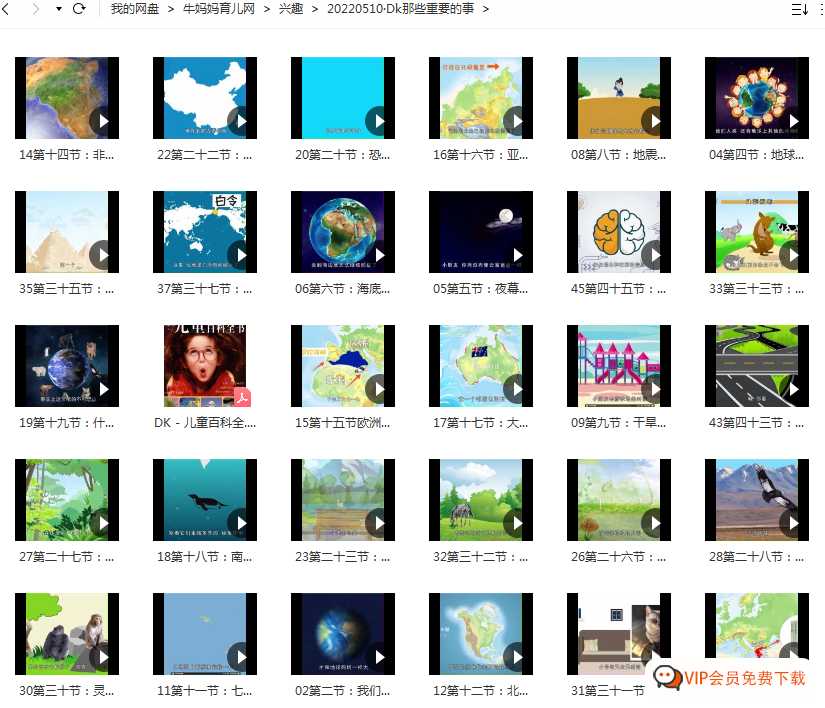Play video 35第三十五节 pyramids

coord(67,232)
